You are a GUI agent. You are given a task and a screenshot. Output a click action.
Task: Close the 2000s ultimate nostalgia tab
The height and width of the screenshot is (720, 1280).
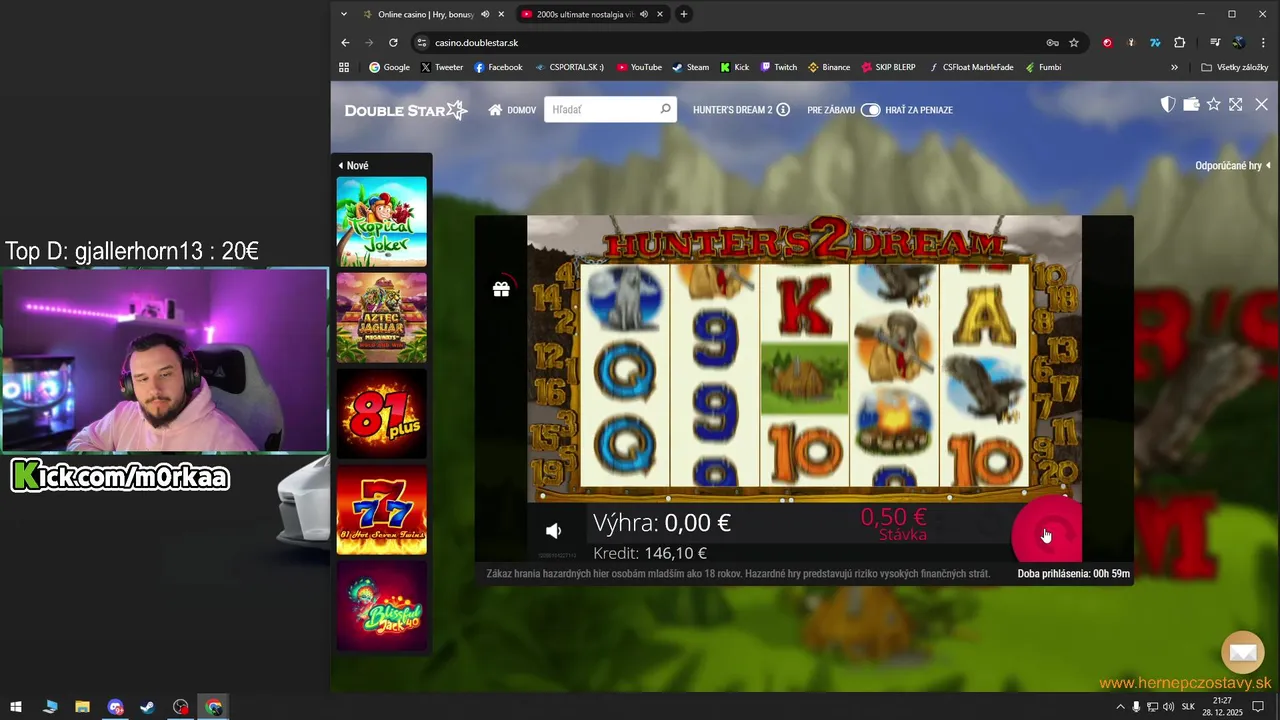coord(660,14)
